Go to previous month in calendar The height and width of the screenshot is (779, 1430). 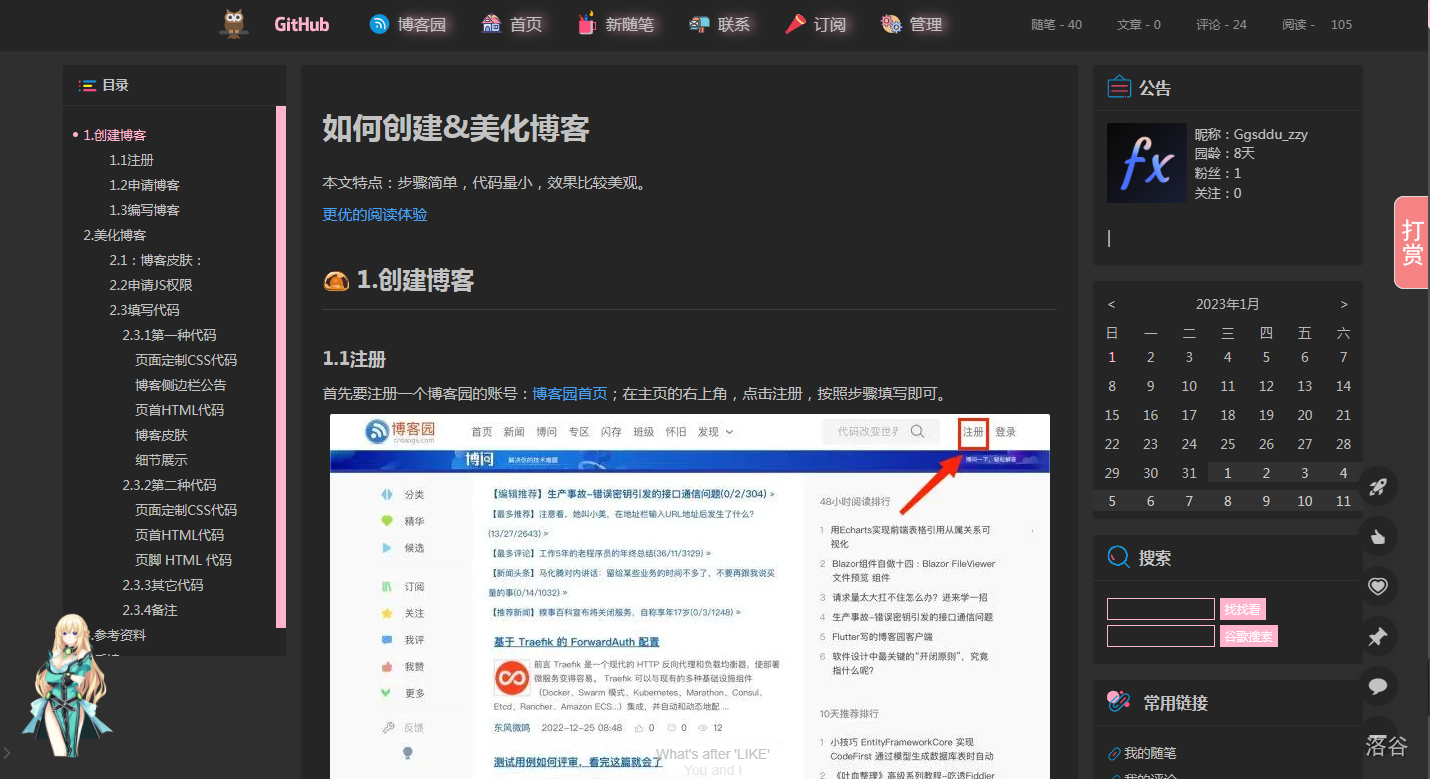click(1112, 304)
